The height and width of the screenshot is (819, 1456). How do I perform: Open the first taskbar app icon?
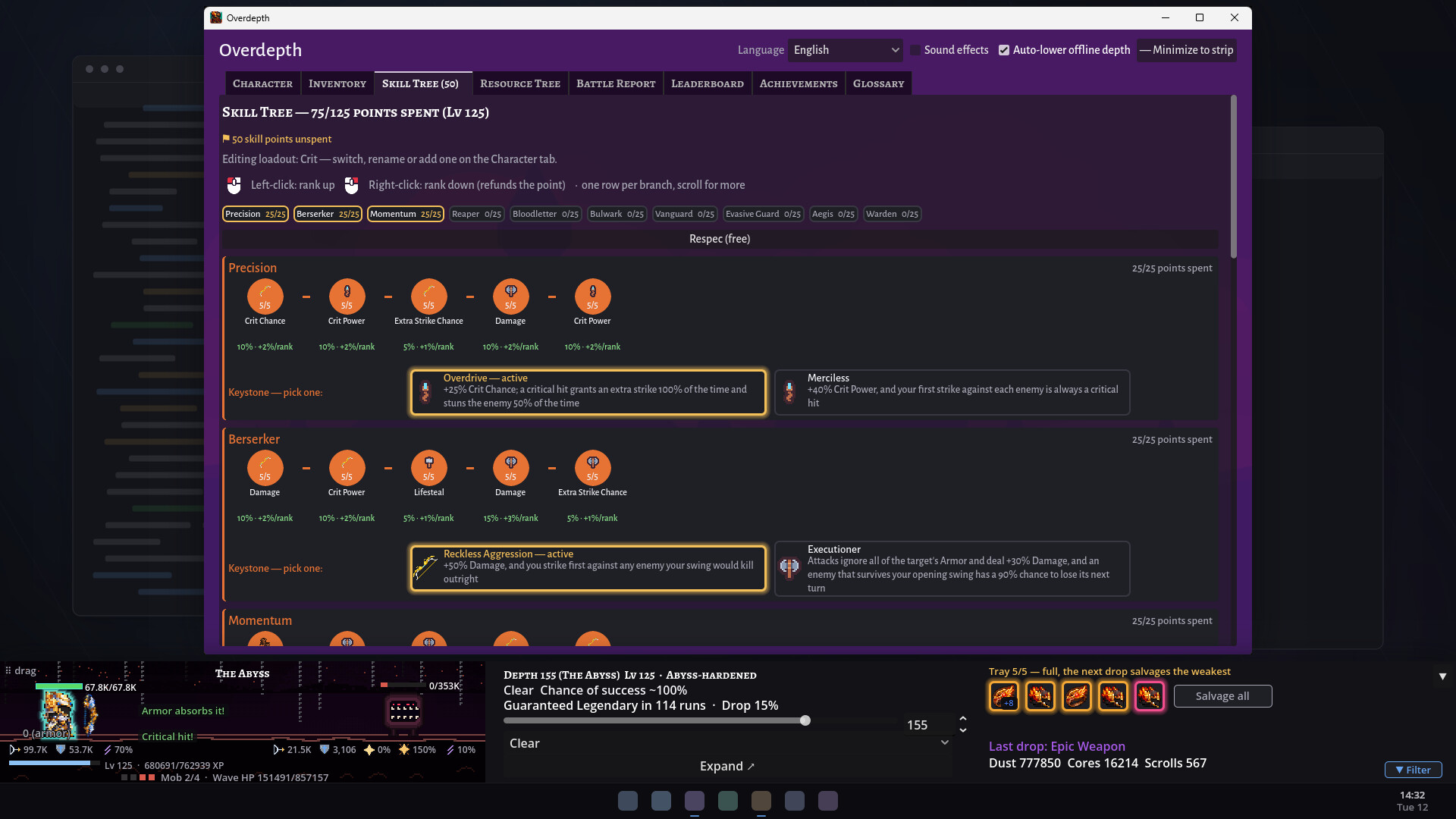coord(628,801)
